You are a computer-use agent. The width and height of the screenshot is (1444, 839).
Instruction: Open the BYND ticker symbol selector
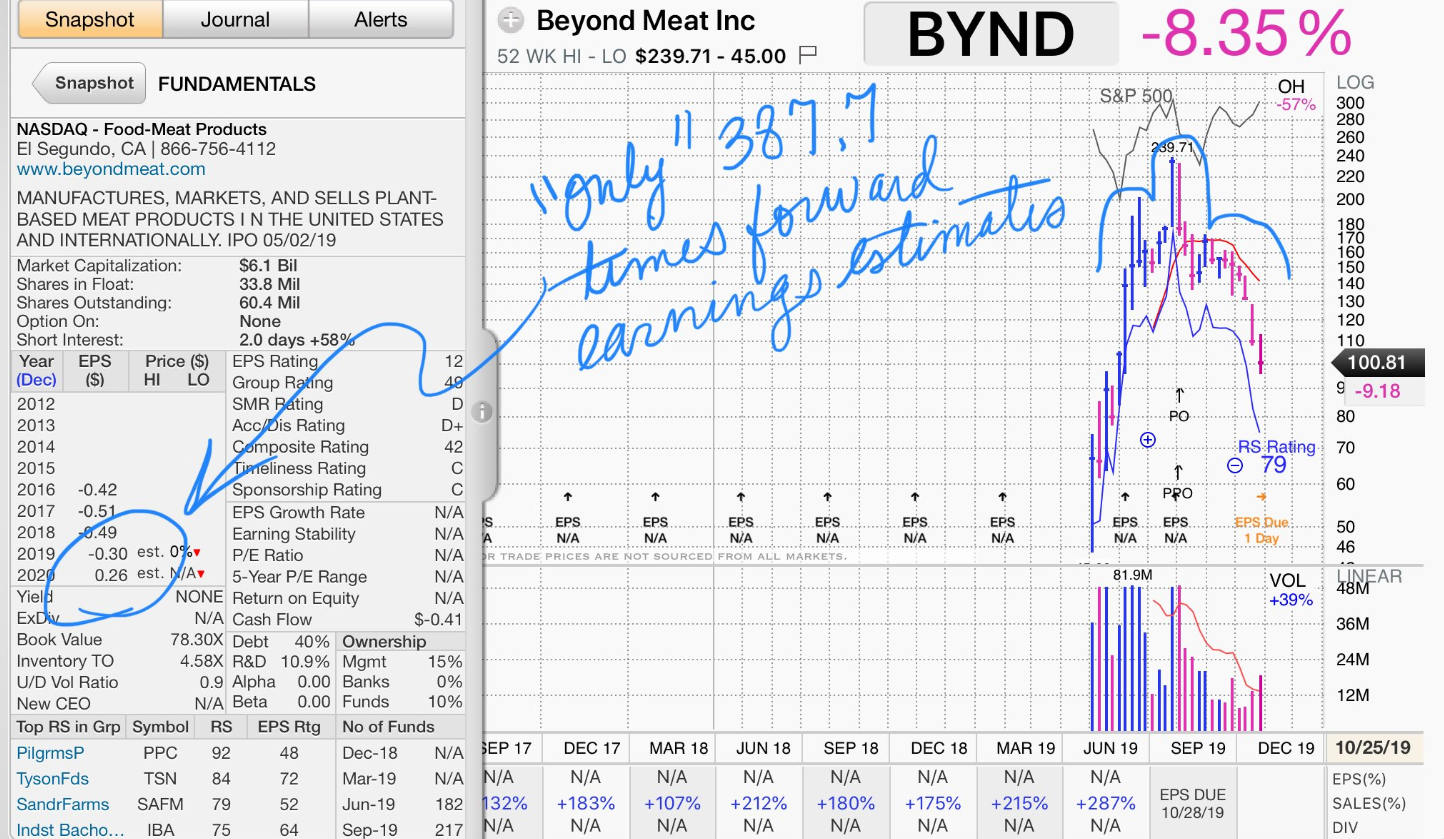click(x=990, y=34)
